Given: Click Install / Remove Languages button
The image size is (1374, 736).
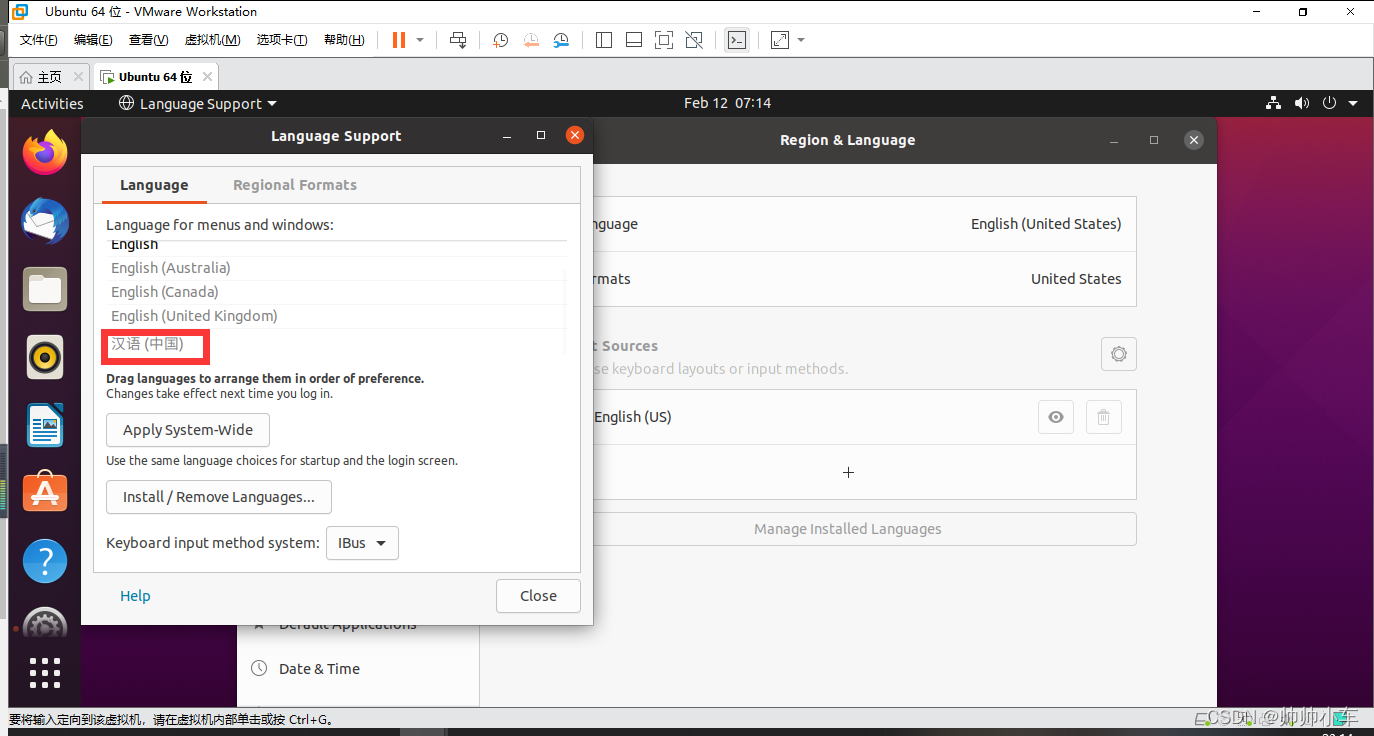Looking at the screenshot, I should [x=219, y=497].
